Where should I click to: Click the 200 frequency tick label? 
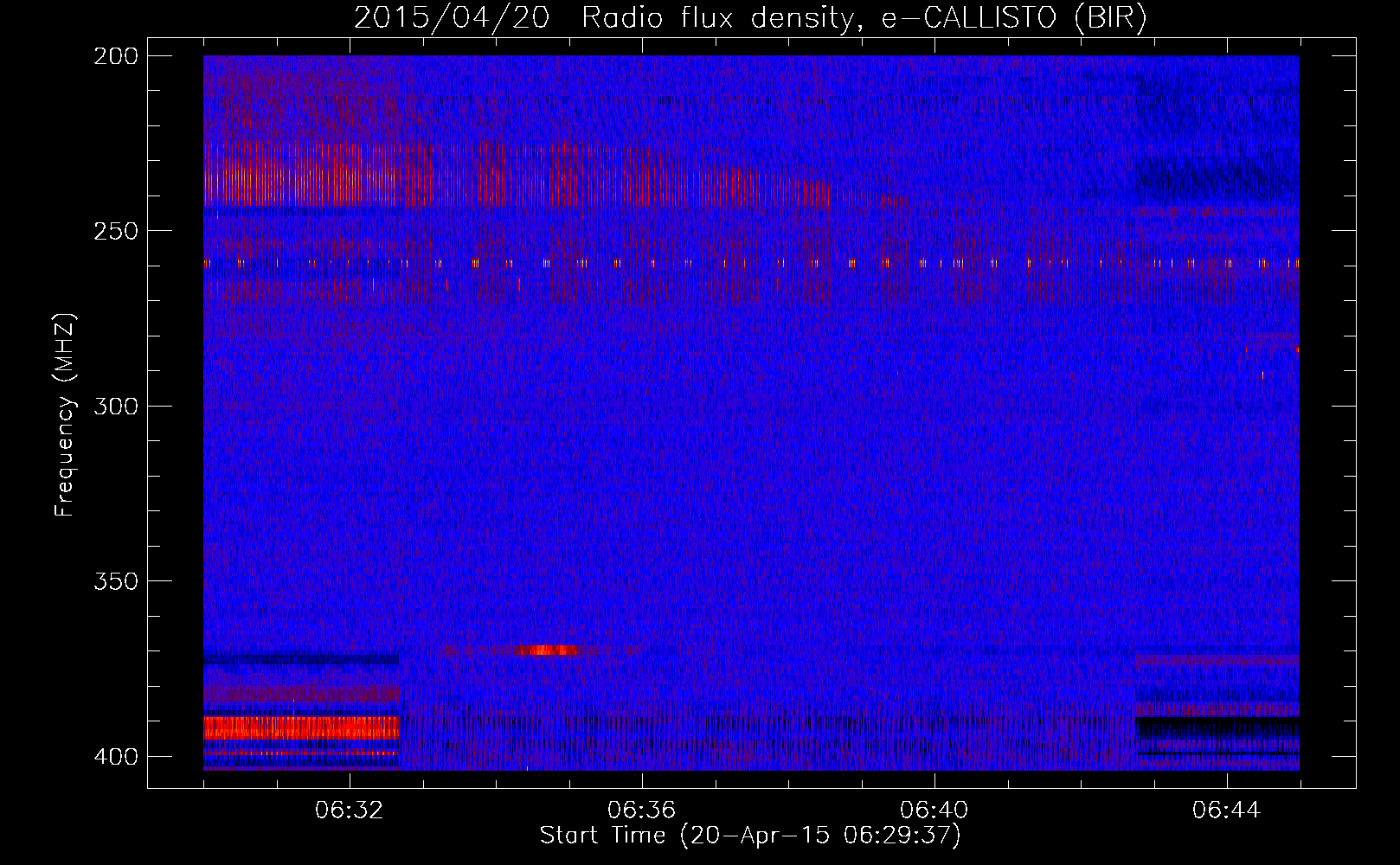click(x=116, y=55)
